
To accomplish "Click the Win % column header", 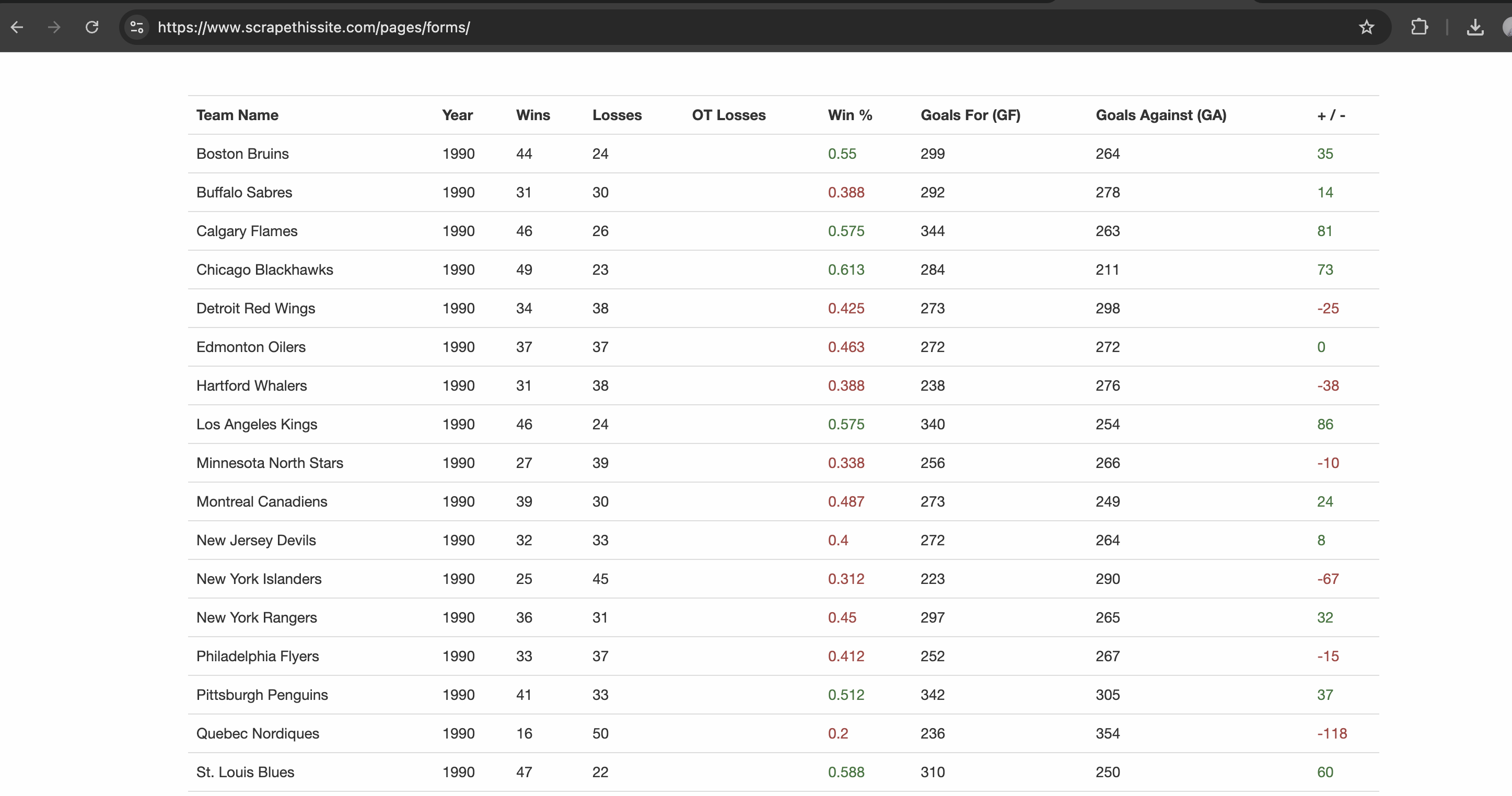I will pos(850,115).
